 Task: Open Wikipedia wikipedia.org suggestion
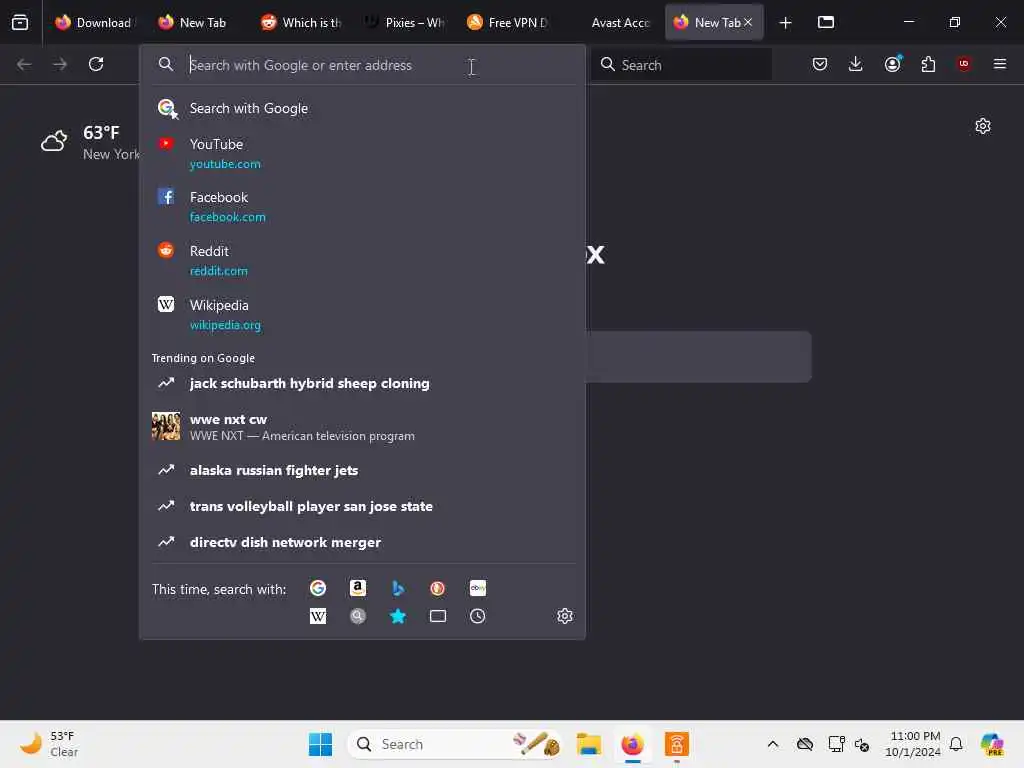pos(362,315)
